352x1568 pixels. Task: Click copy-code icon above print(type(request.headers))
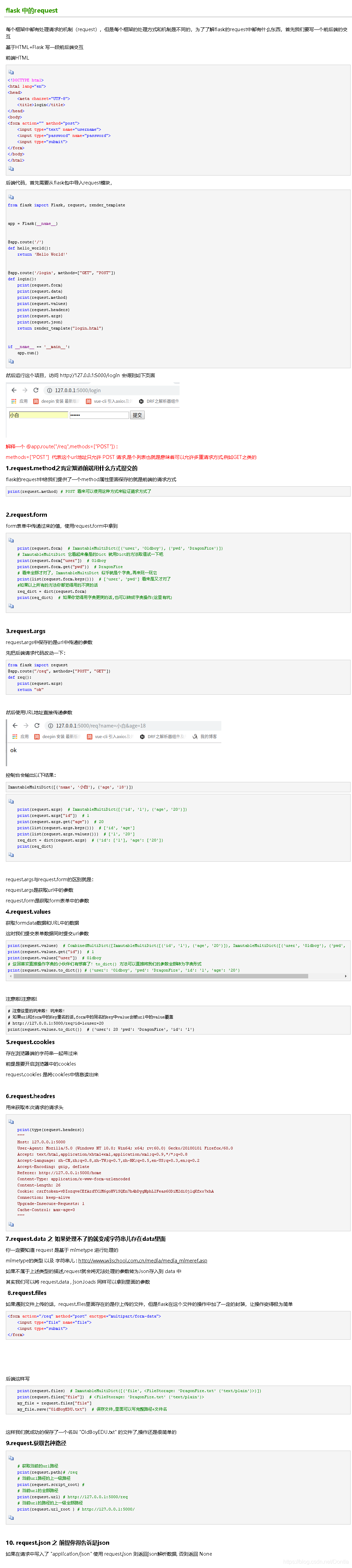(x=11, y=1121)
